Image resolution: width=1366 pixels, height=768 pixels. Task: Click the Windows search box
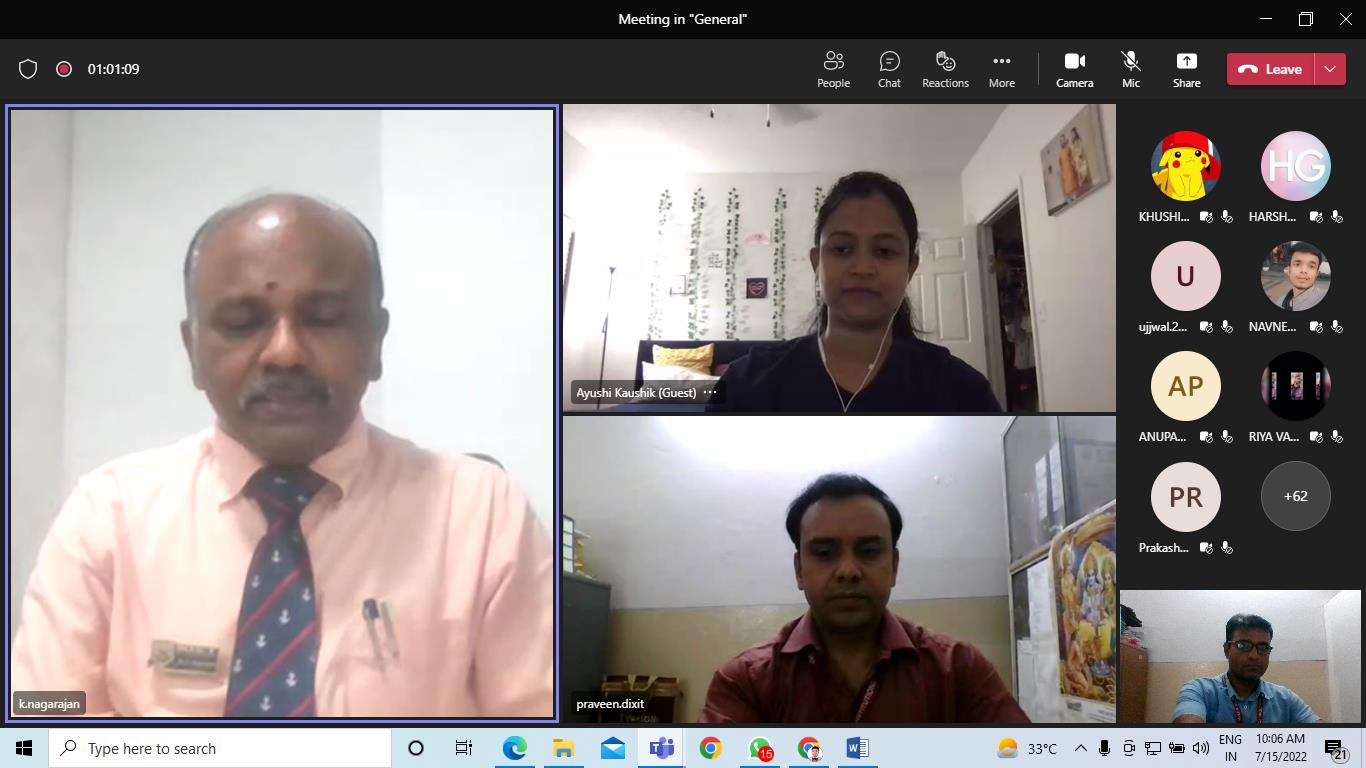[x=220, y=748]
